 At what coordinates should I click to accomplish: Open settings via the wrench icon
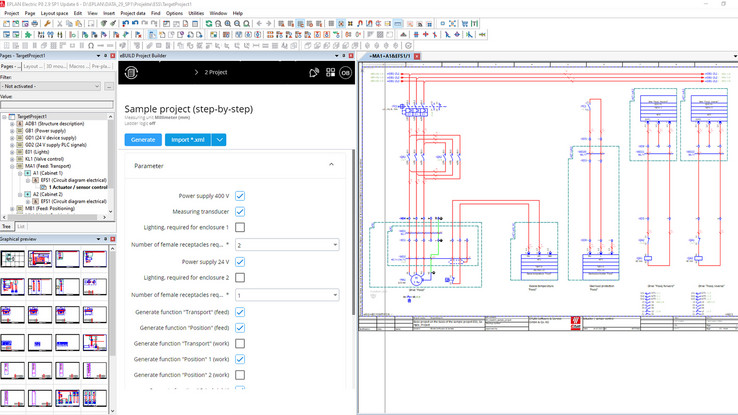[x=48, y=24]
